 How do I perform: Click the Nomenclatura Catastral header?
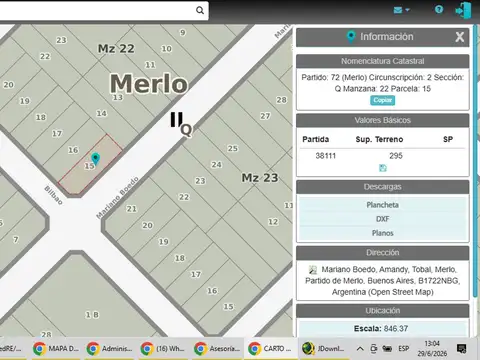(382, 61)
